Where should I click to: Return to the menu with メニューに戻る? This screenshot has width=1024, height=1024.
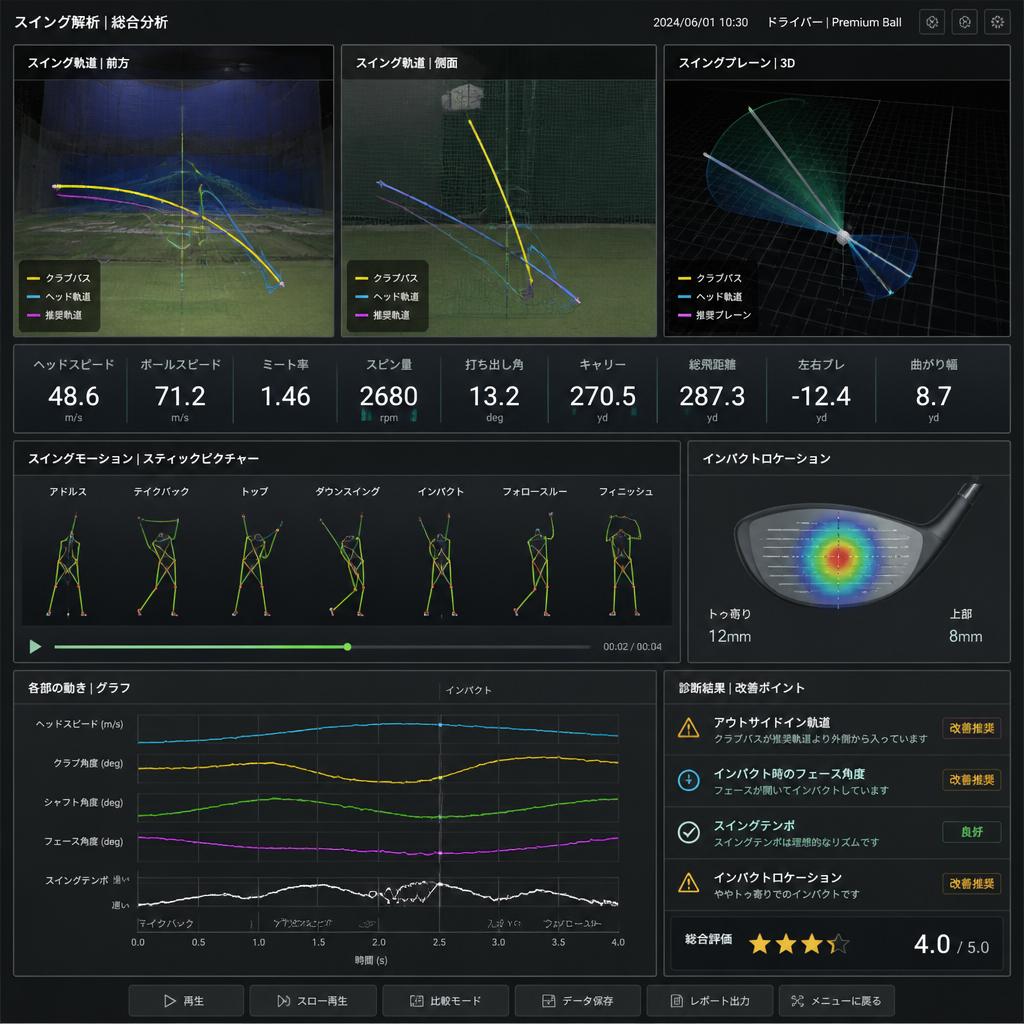tap(836, 1000)
